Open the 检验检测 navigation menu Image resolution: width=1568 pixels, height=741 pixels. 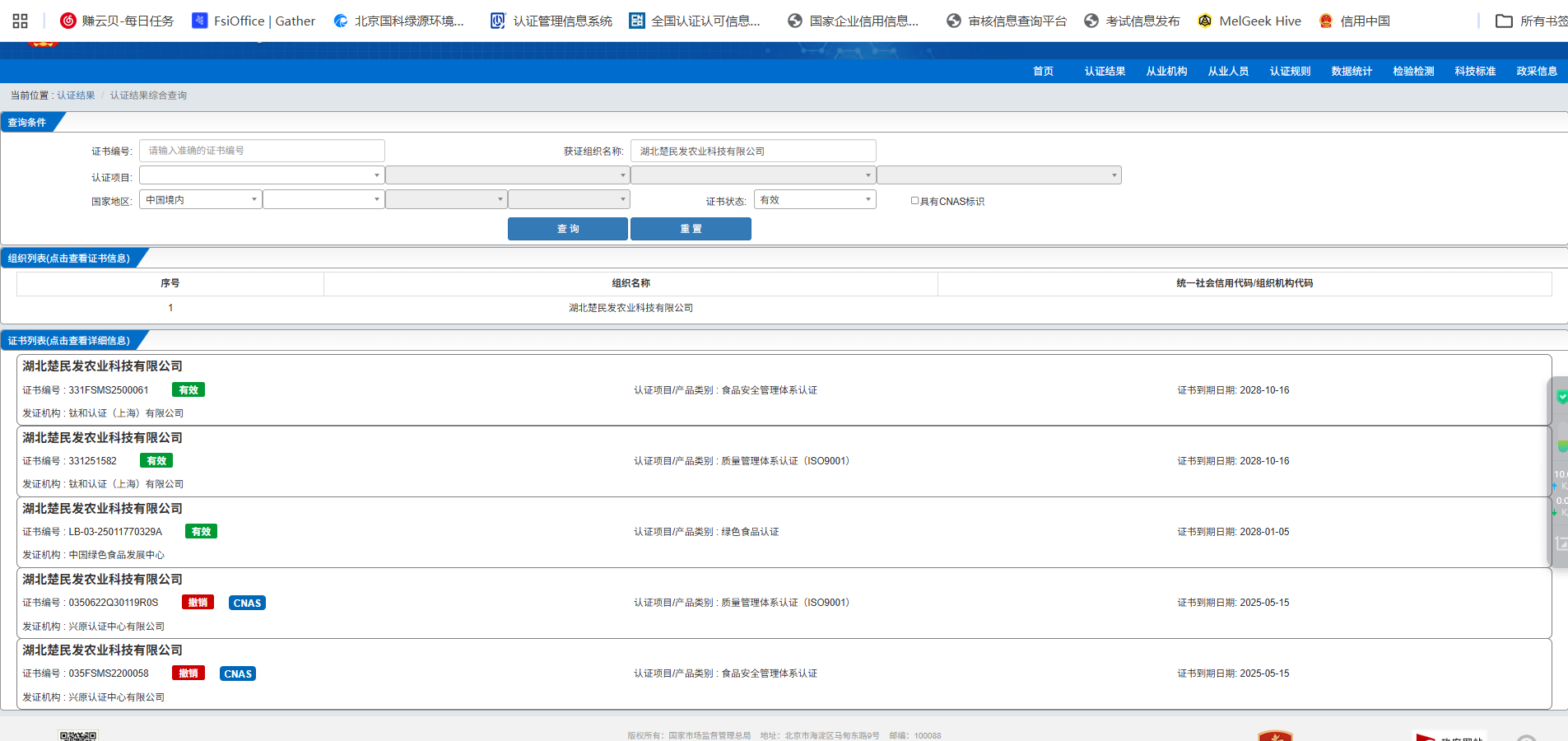point(1413,71)
